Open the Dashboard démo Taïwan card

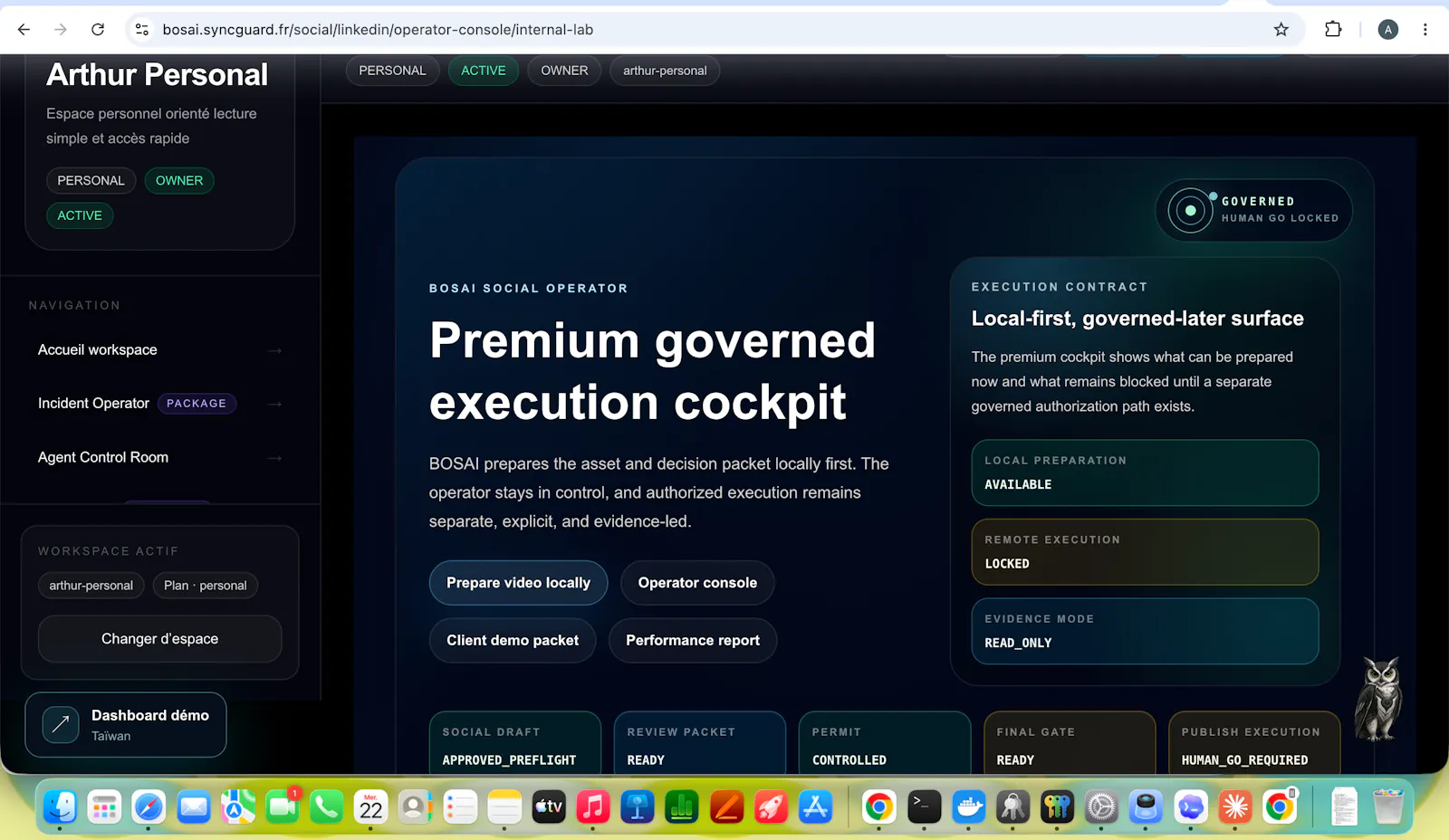126,724
